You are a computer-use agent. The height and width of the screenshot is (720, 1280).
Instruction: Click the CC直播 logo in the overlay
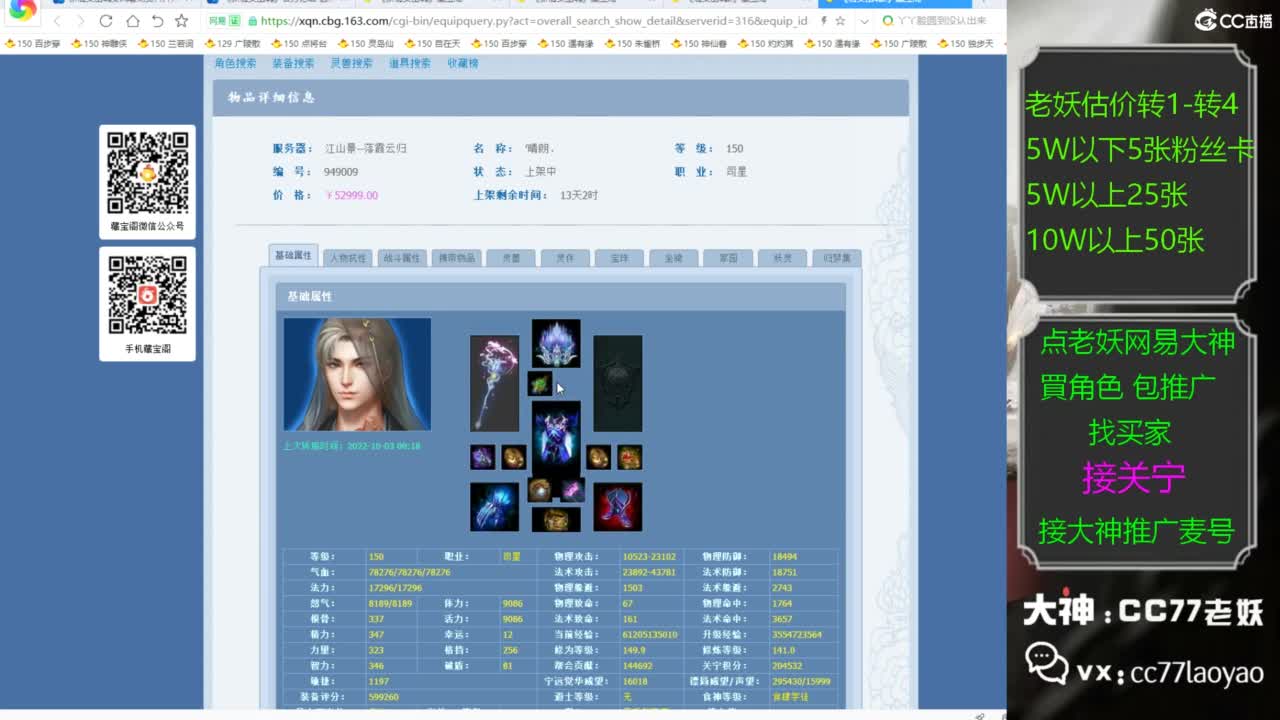pos(1232,19)
